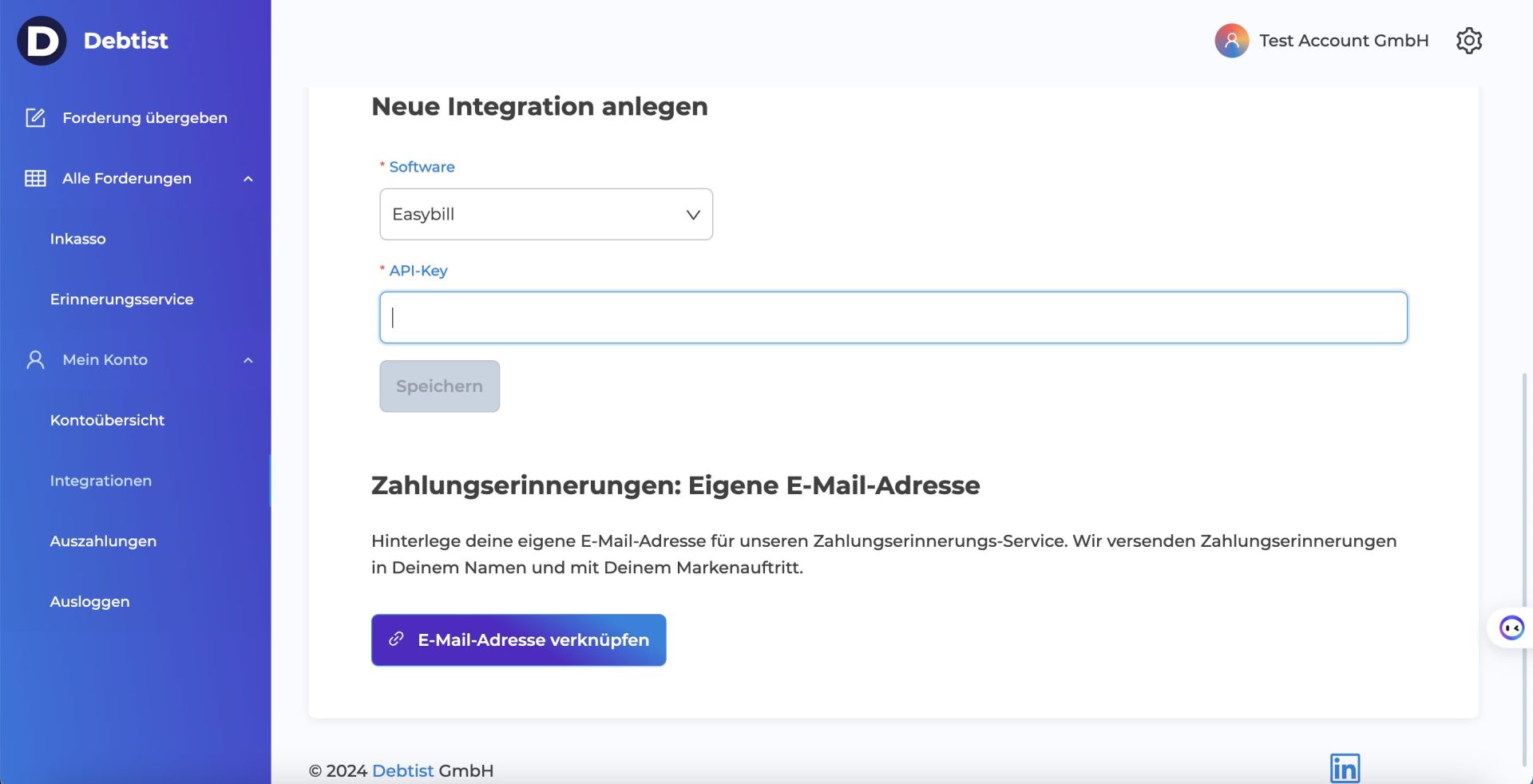Open settings via the gear icon
The width and height of the screenshot is (1533, 784).
coord(1468,41)
